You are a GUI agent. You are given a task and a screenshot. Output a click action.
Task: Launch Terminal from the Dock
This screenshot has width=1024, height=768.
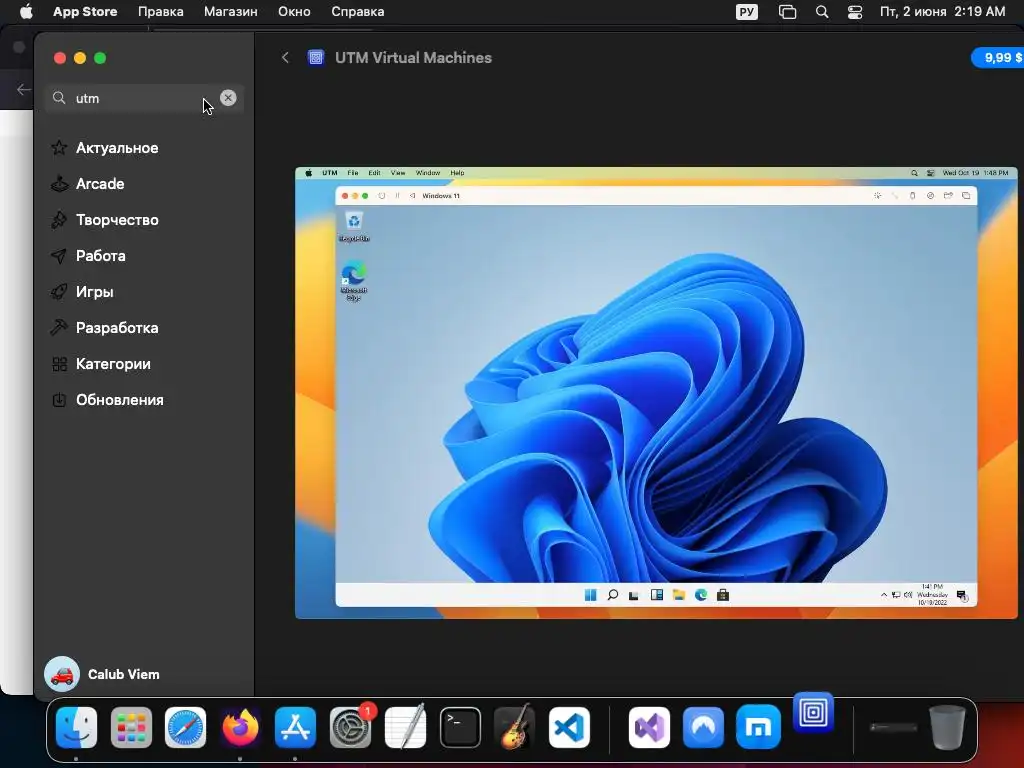point(460,727)
